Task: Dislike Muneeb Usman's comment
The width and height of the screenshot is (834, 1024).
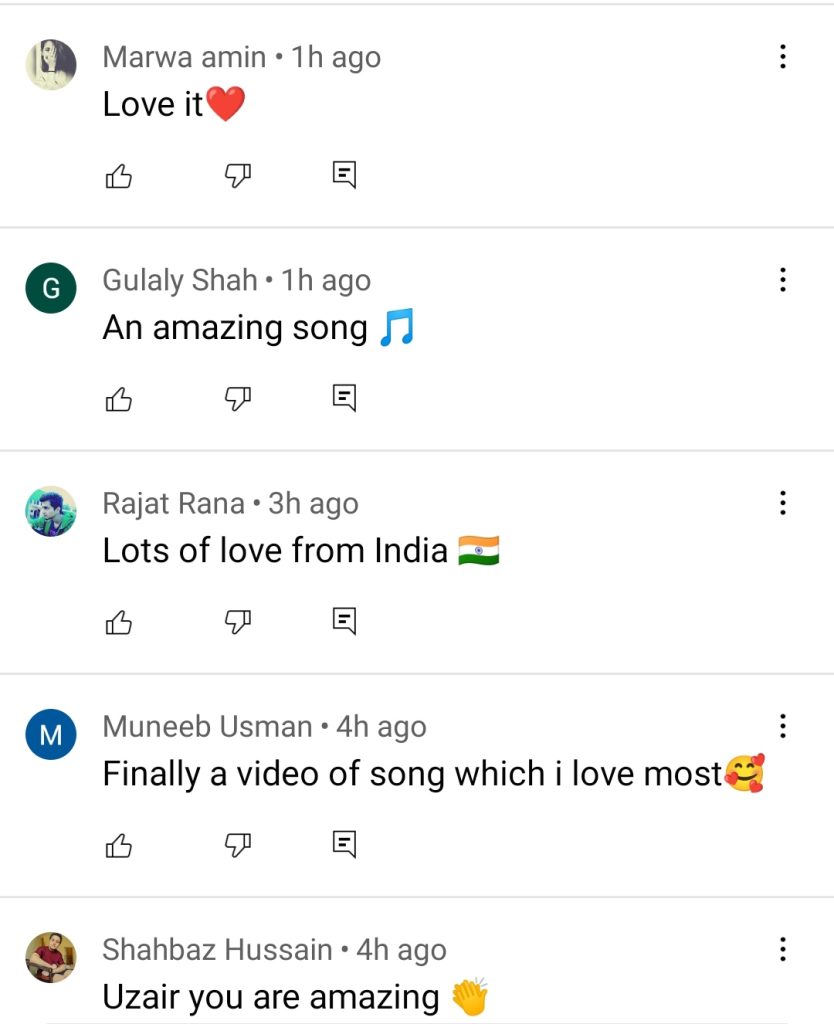Action: click(238, 845)
